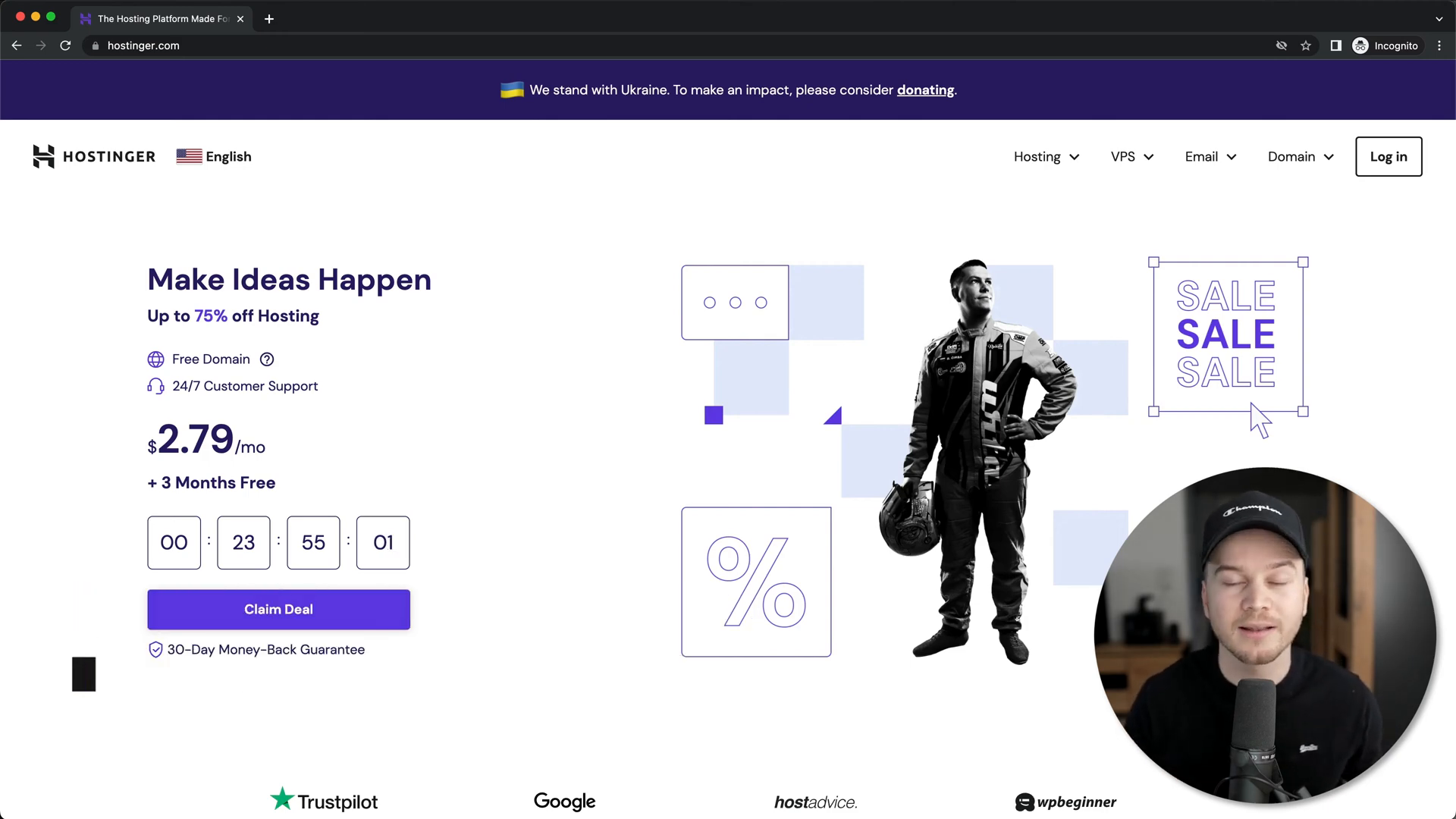Image resolution: width=1456 pixels, height=819 pixels.
Task: Click the Ukraine flag icon in banner
Action: pyautogui.click(x=510, y=89)
